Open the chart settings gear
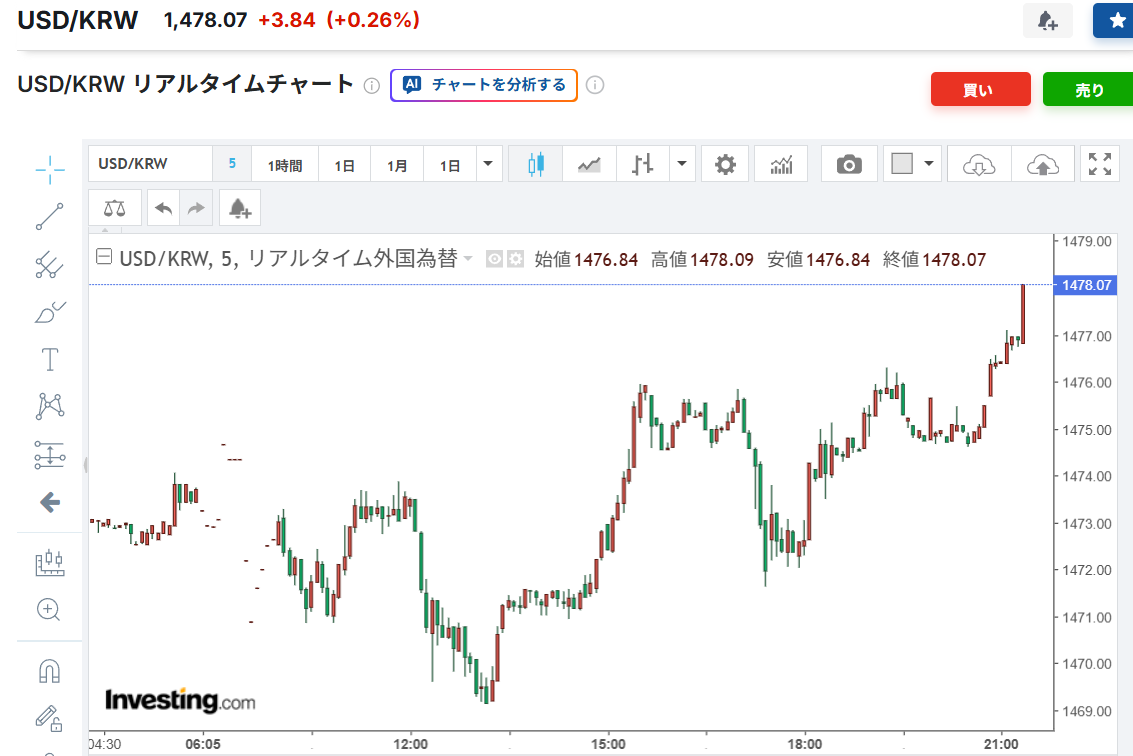Screen dimensions: 1133x756 (x=725, y=165)
